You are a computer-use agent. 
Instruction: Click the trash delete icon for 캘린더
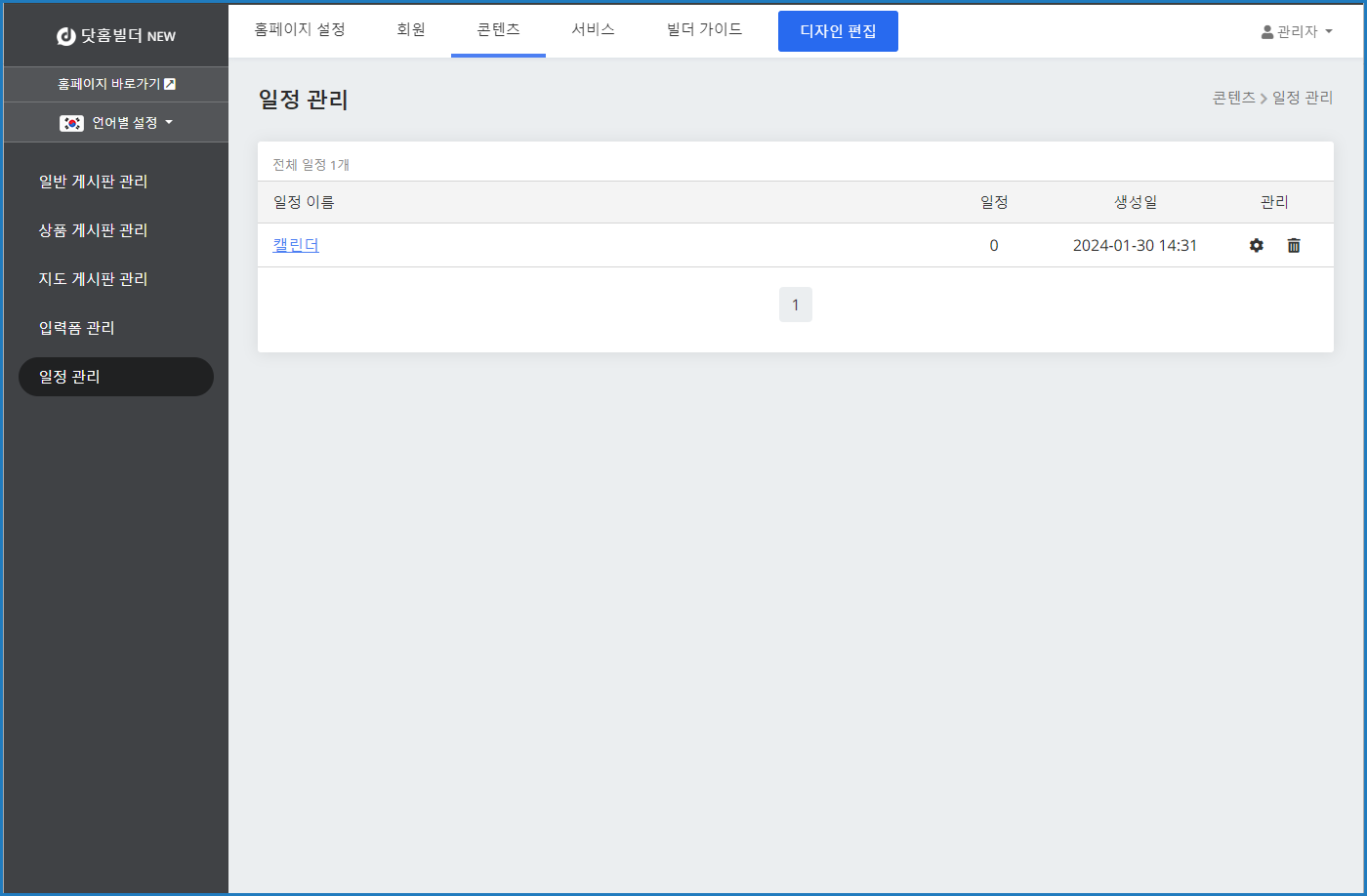tap(1294, 246)
